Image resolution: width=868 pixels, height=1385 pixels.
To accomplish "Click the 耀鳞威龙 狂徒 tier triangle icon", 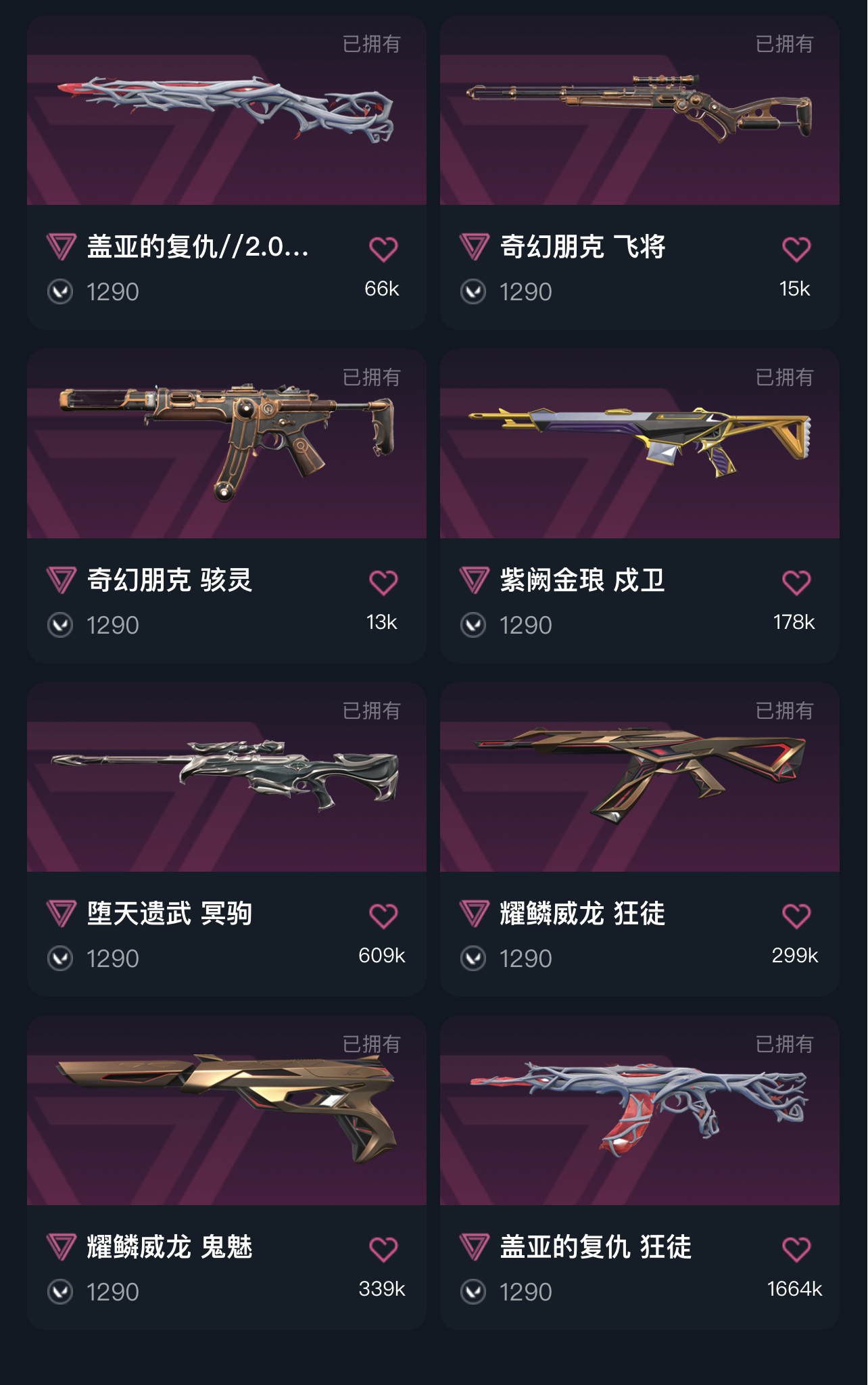I will pos(474,914).
